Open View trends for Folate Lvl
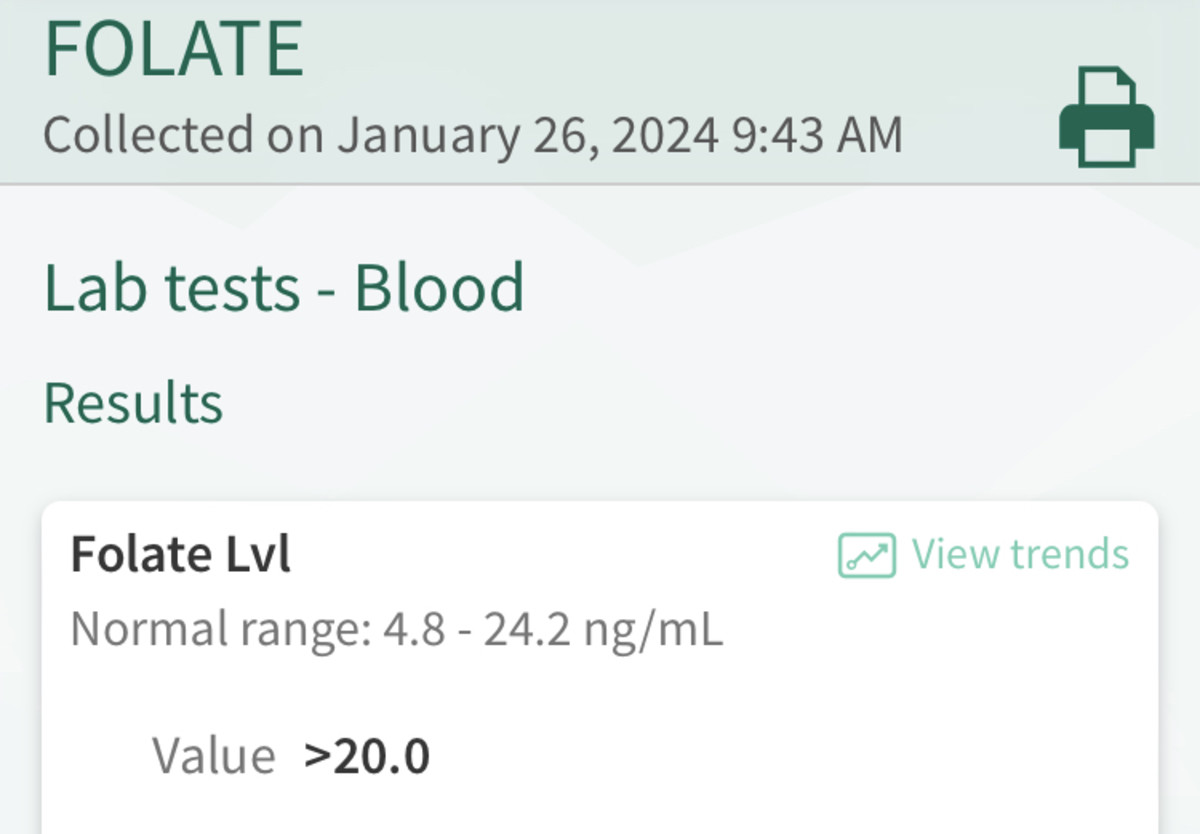 click(1019, 554)
